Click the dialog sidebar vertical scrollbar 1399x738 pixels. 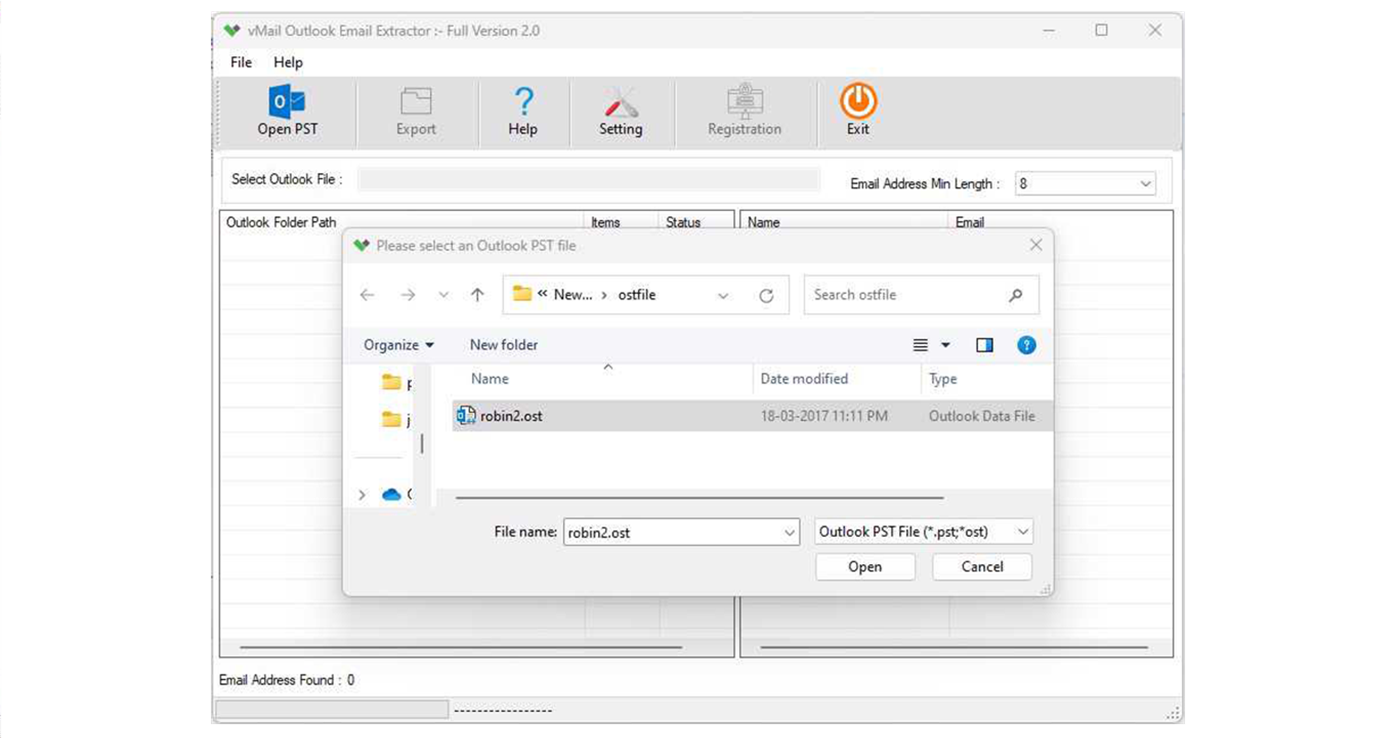(422, 443)
